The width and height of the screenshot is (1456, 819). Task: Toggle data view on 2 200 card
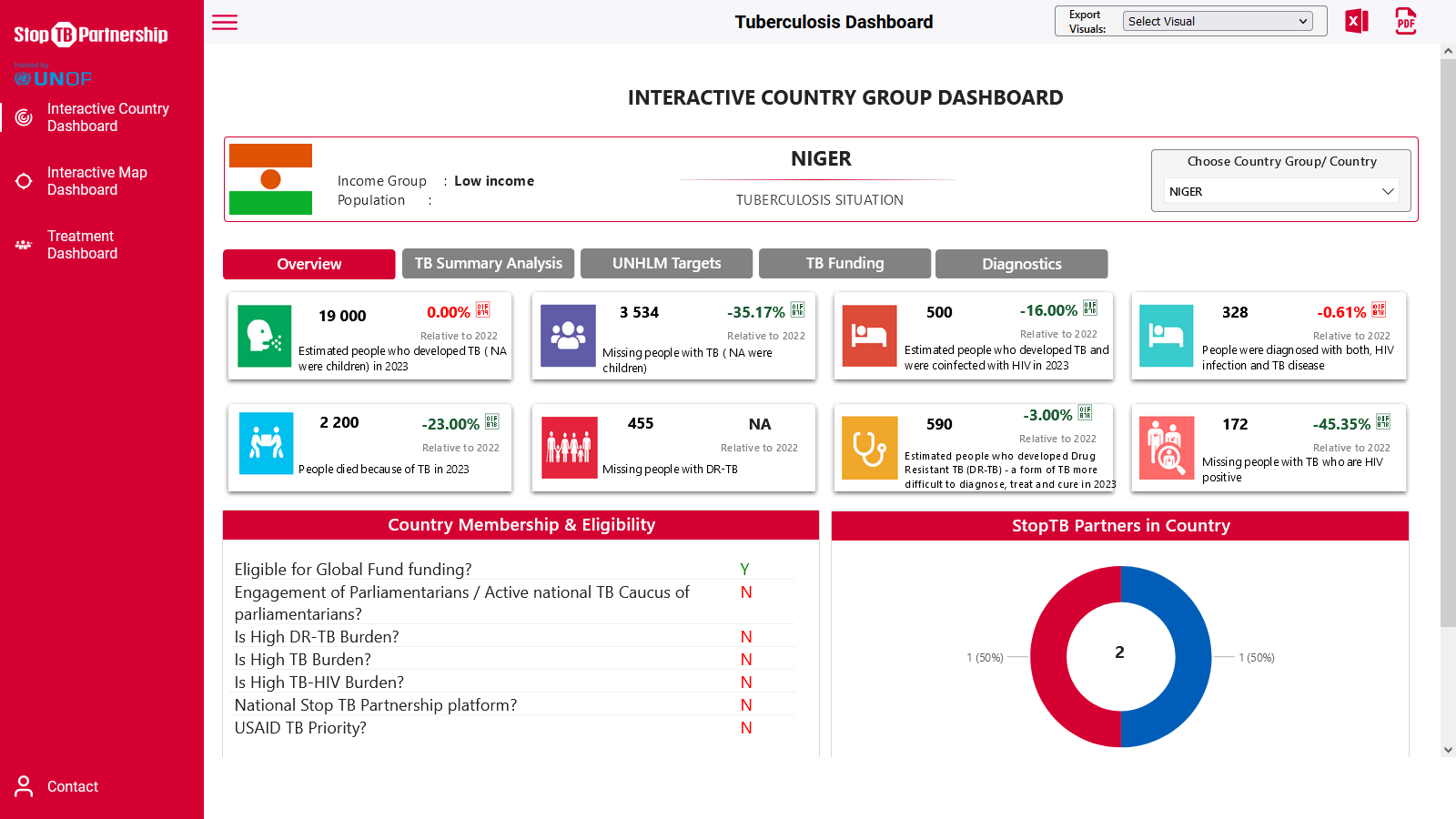coord(492,422)
